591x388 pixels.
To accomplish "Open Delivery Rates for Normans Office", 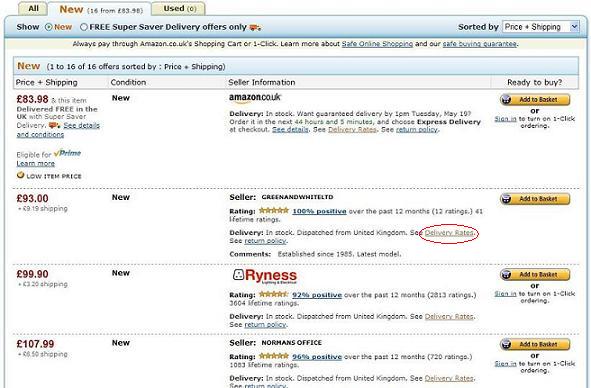I will pyautogui.click(x=449, y=378).
